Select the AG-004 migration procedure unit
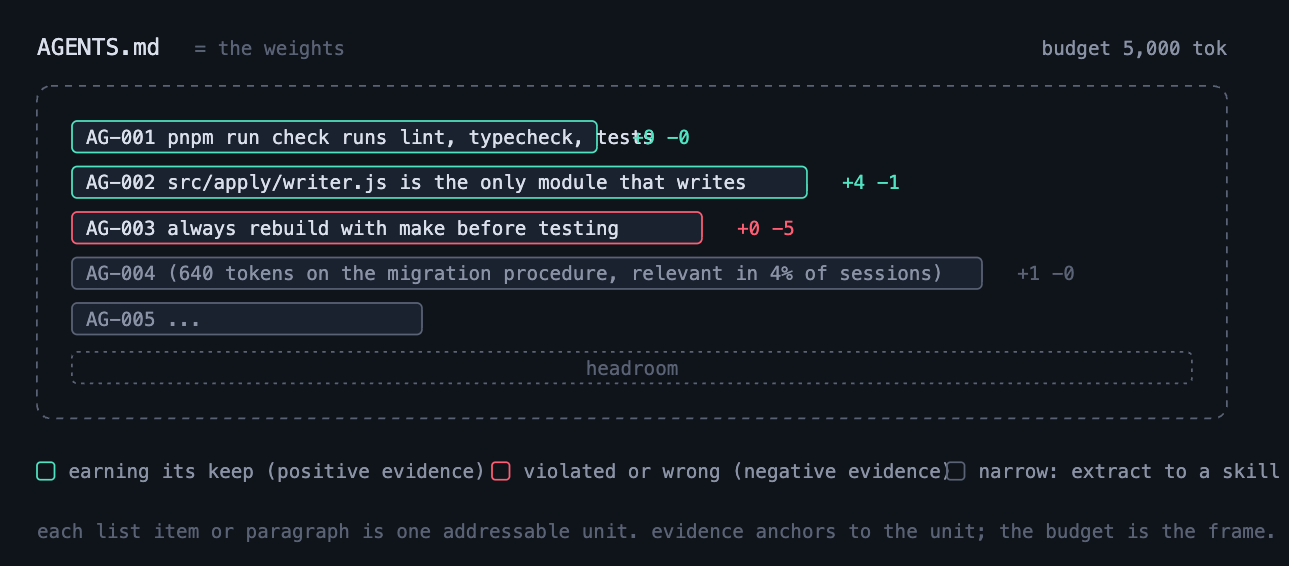 tap(527, 273)
